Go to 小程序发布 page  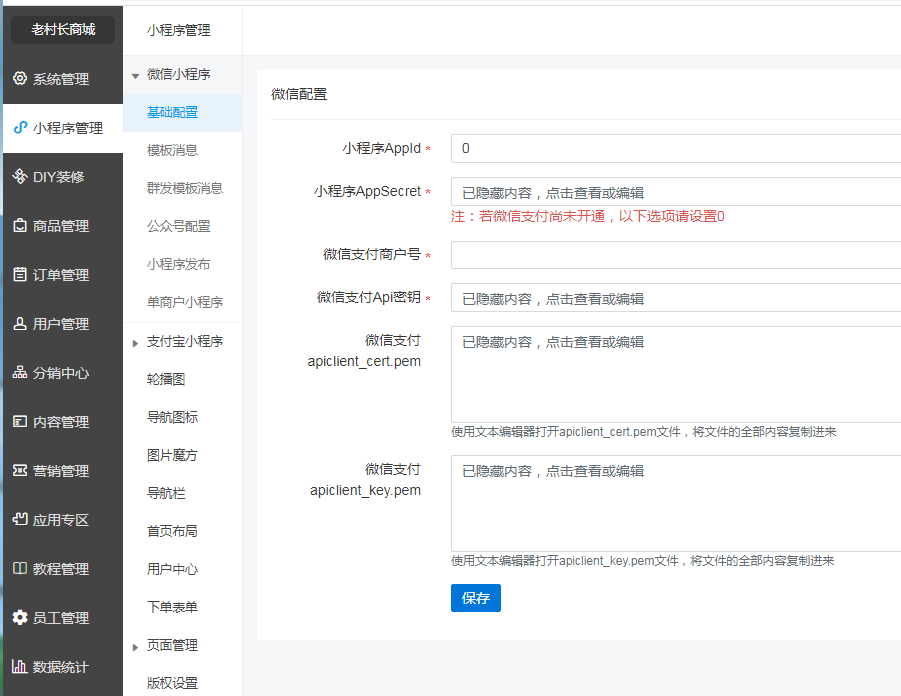178,264
